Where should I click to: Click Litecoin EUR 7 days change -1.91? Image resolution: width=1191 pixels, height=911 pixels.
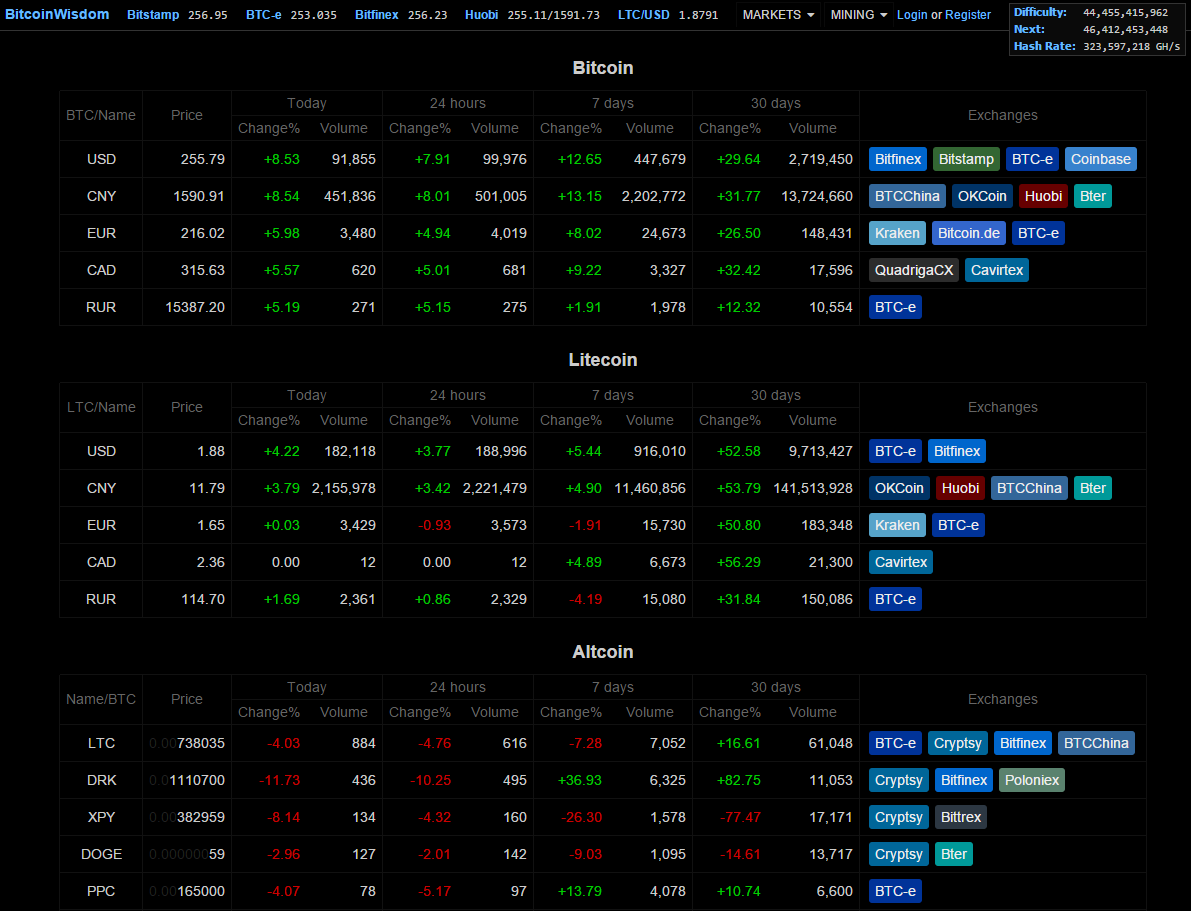pyautogui.click(x=585, y=525)
